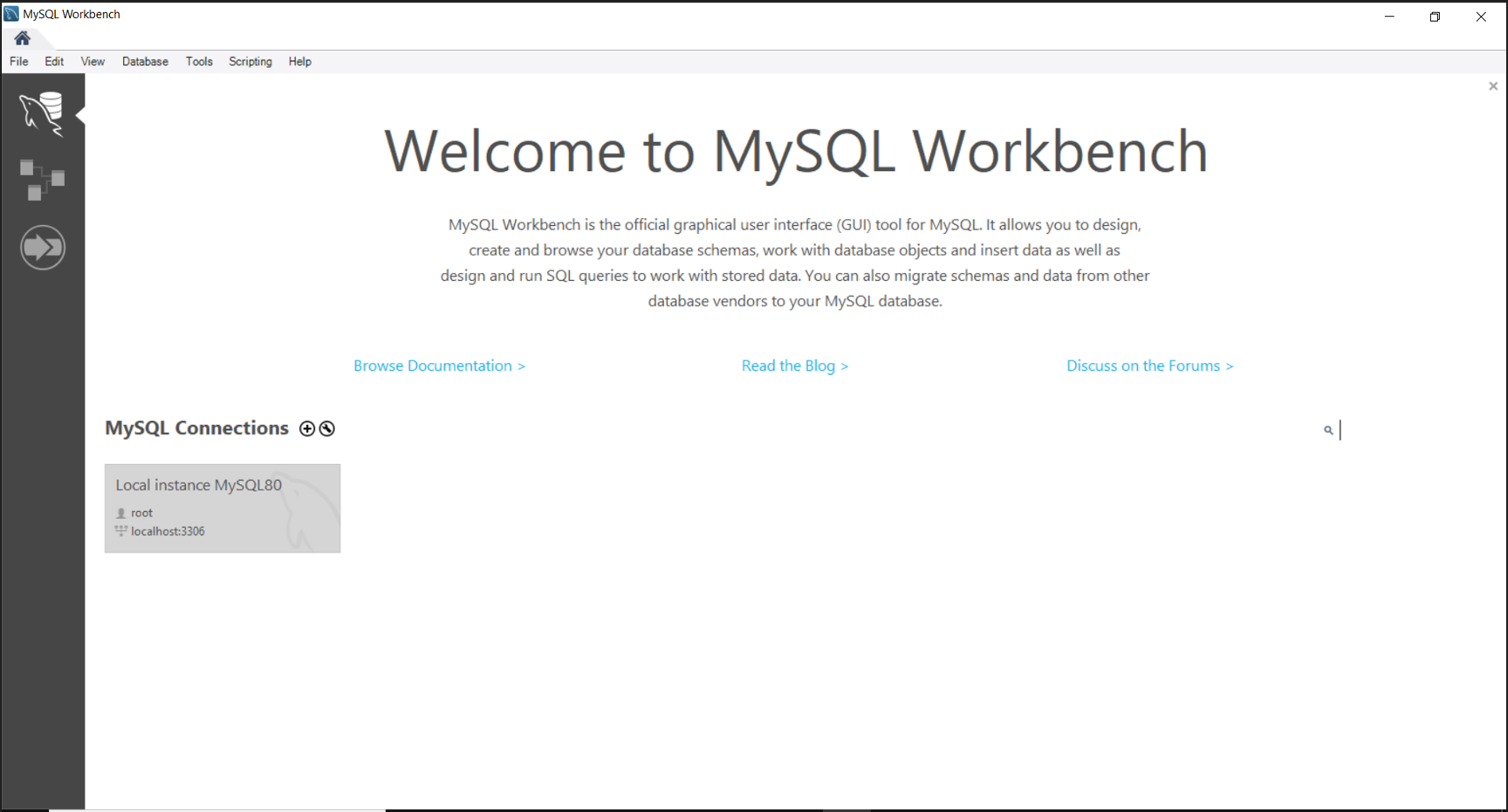
Task: Visit Discuss on the Forums
Action: tap(1149, 365)
